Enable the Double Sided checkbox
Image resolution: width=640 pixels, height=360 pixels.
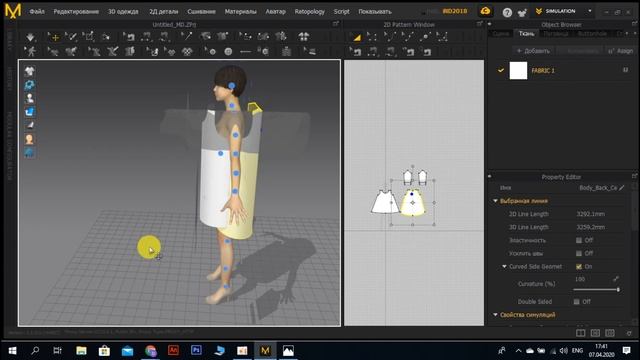(576, 302)
